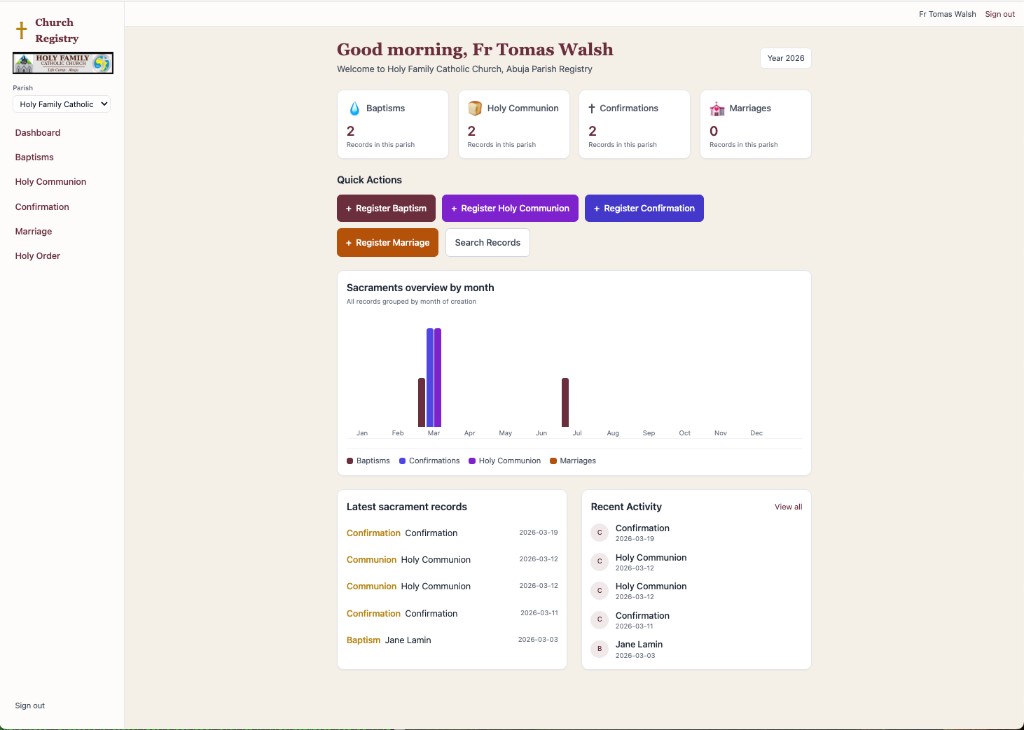This screenshot has width=1024, height=730.
Task: Click View all in Recent Activity
Action: tap(788, 507)
